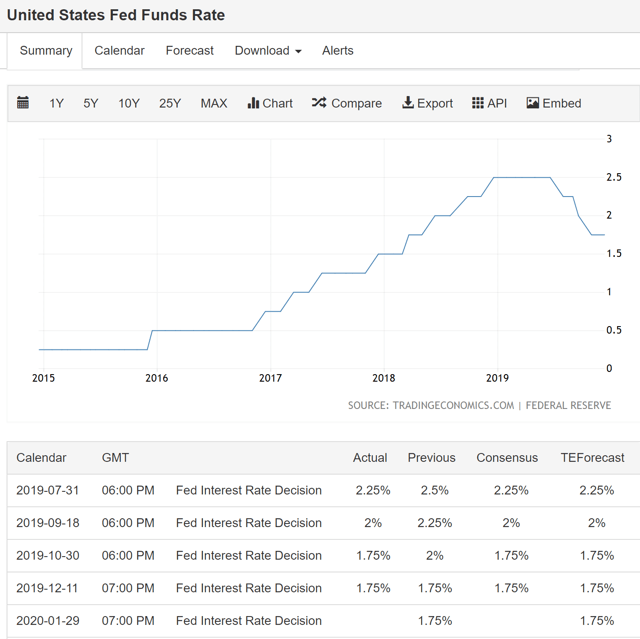Switch to the Calendar tab
640x639 pixels.
click(x=119, y=51)
